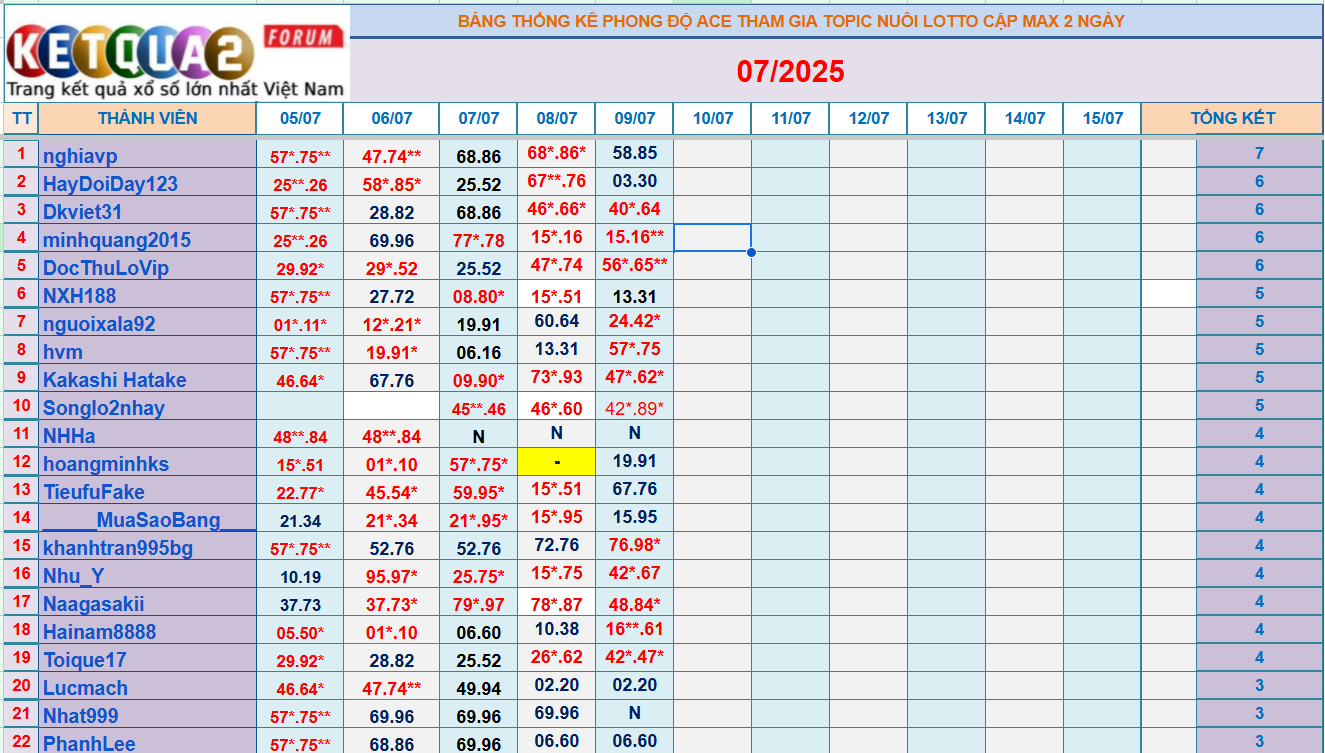Click value 68*.86* in nghiavp row
Screen dimensions: 1325x753
click(557, 153)
